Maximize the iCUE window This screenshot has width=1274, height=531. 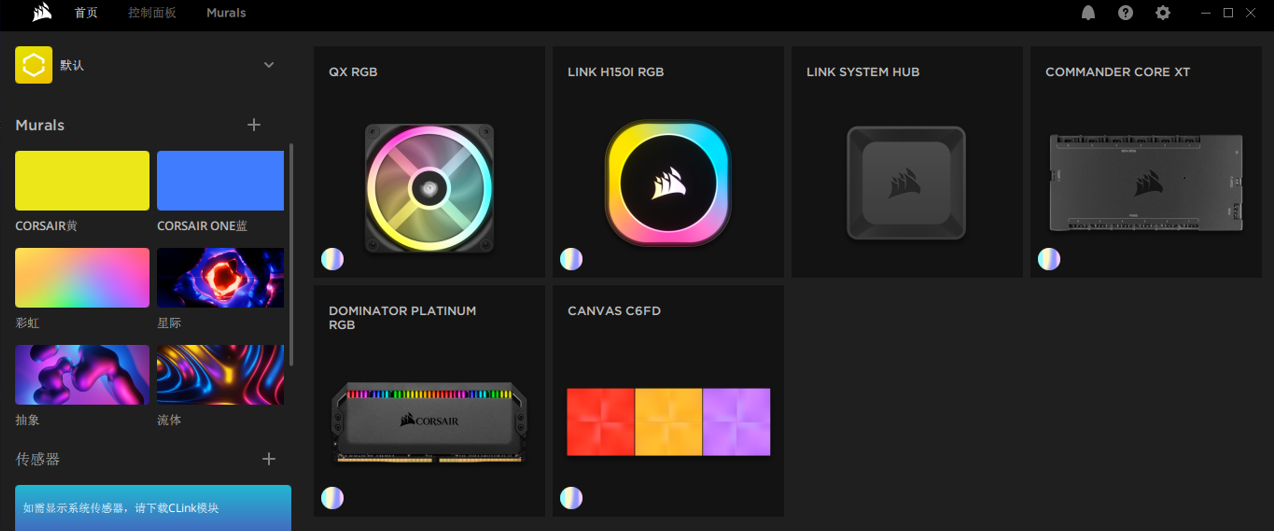(x=1228, y=13)
